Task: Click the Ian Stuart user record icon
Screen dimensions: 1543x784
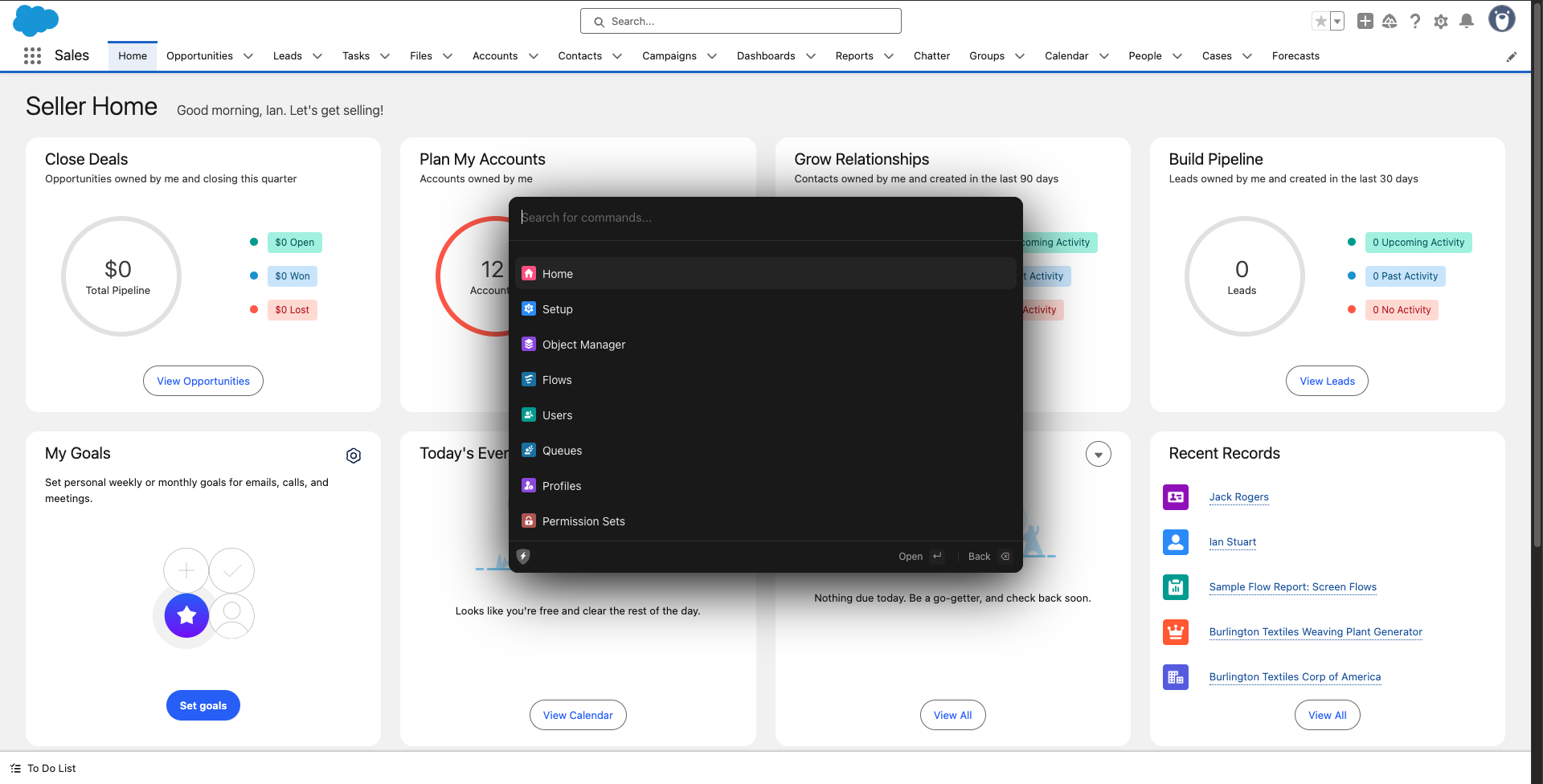Action: point(1176,542)
